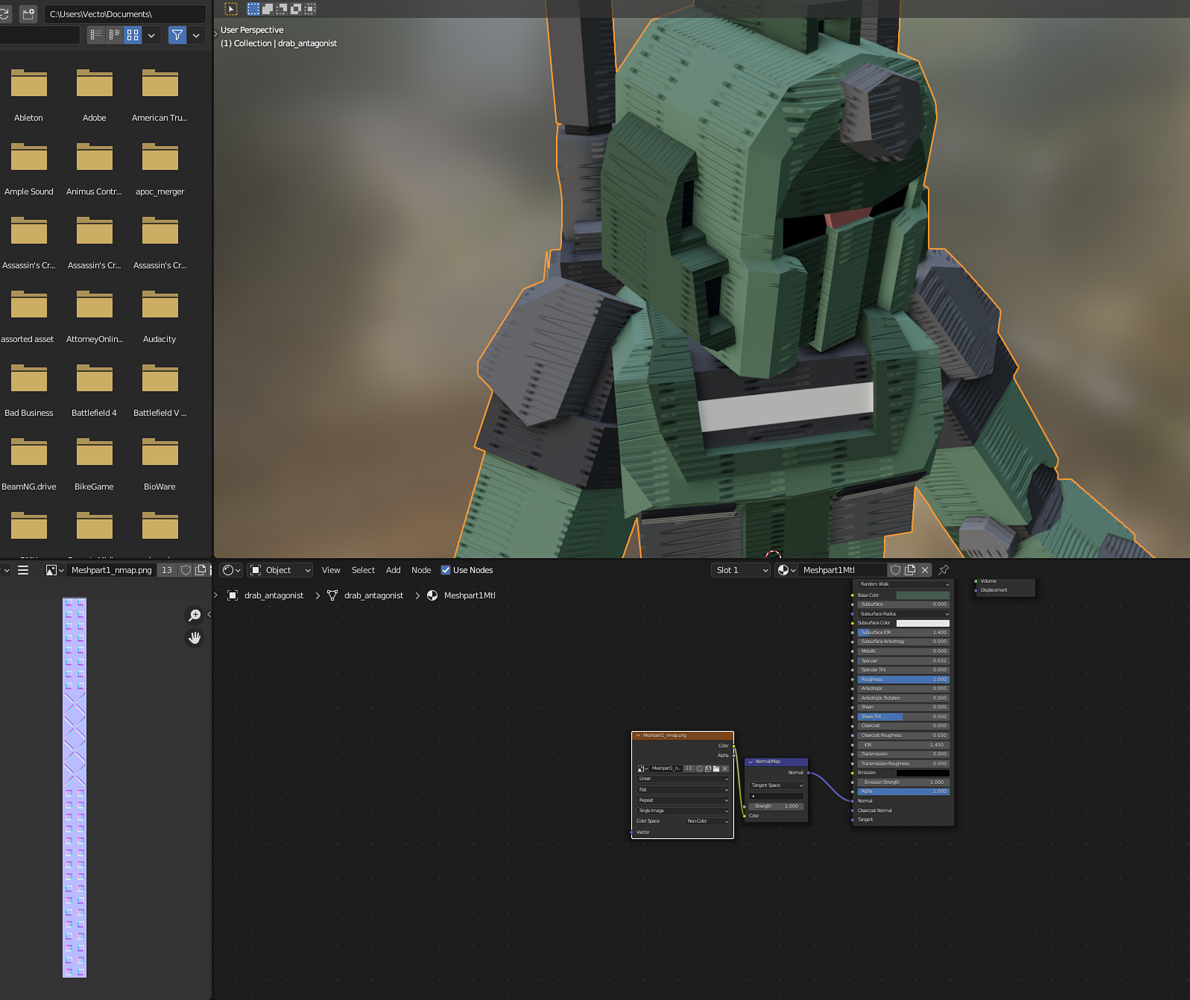Collapse the Meshpart1_nmap.png node header
The image size is (1190, 1000).
tap(638, 735)
